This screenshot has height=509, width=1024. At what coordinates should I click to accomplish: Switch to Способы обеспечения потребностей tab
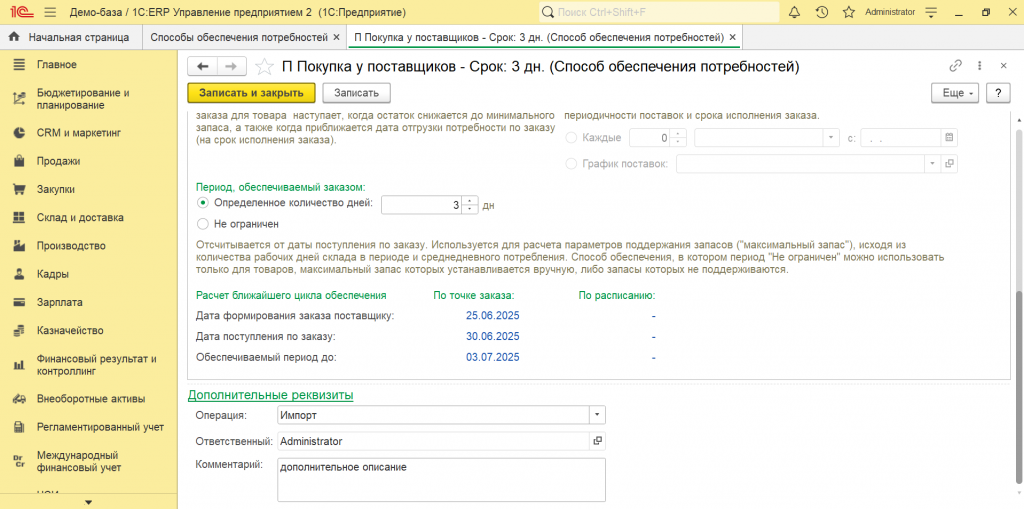pos(239,37)
